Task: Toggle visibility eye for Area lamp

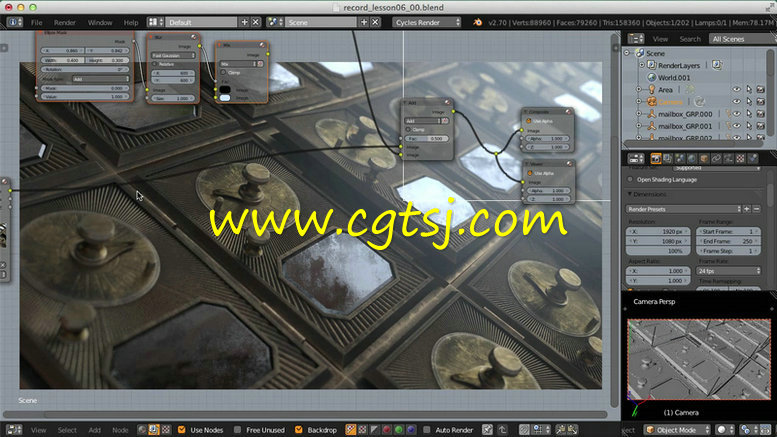Action: [x=736, y=90]
